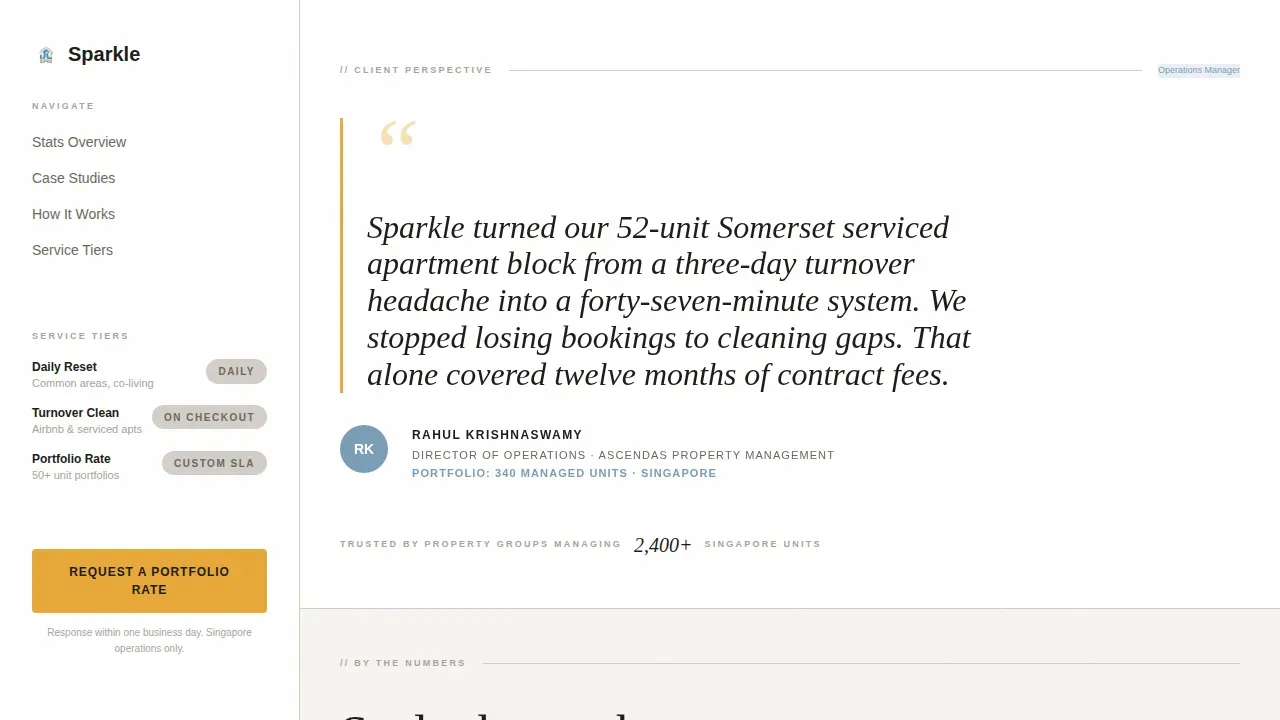The height and width of the screenshot is (720, 1280).
Task: Click the Turnover Clean tier title
Action: (x=75, y=413)
